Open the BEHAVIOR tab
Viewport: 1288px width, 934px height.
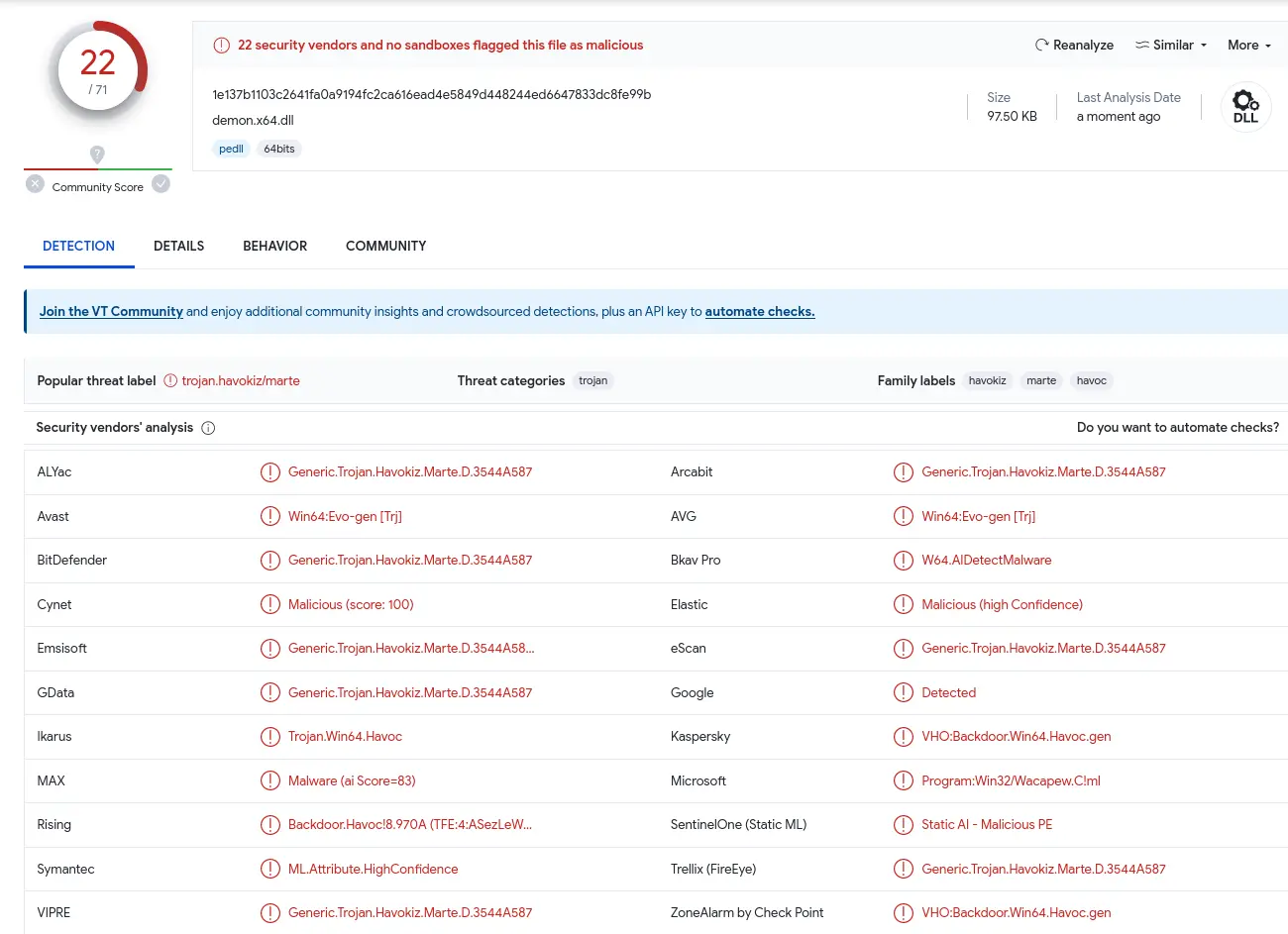[x=274, y=247]
